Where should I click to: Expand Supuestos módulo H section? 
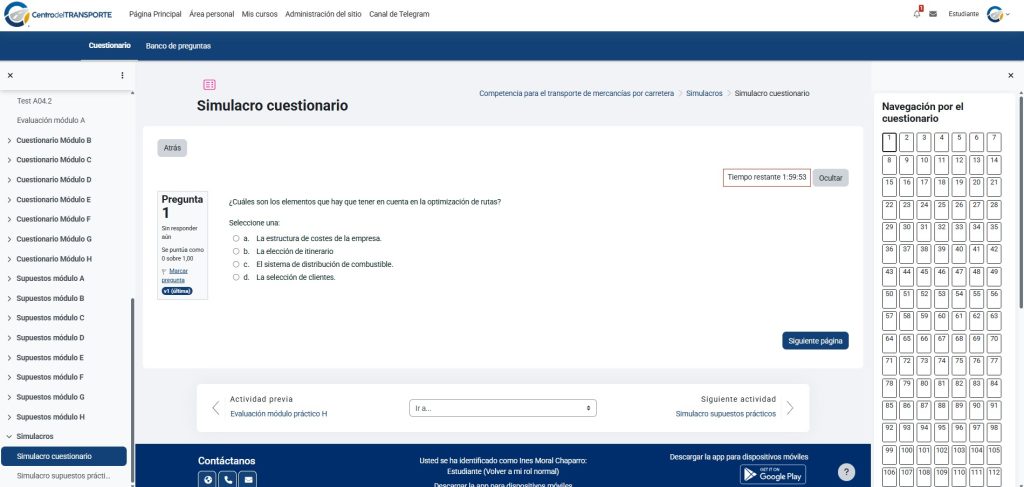(x=9, y=417)
